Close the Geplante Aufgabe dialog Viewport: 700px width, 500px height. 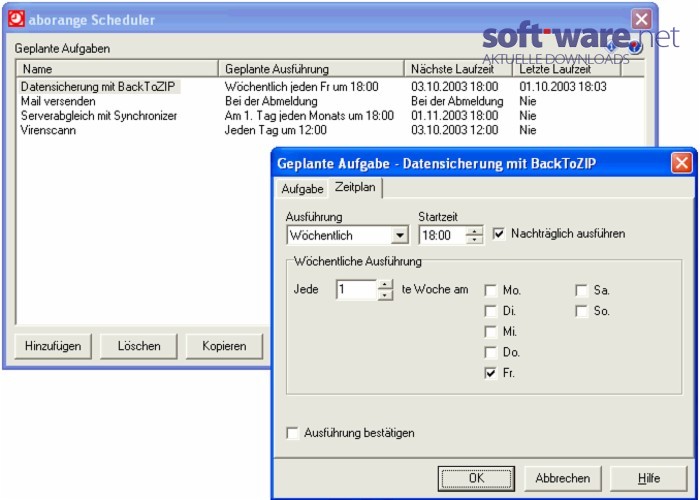pos(681,163)
